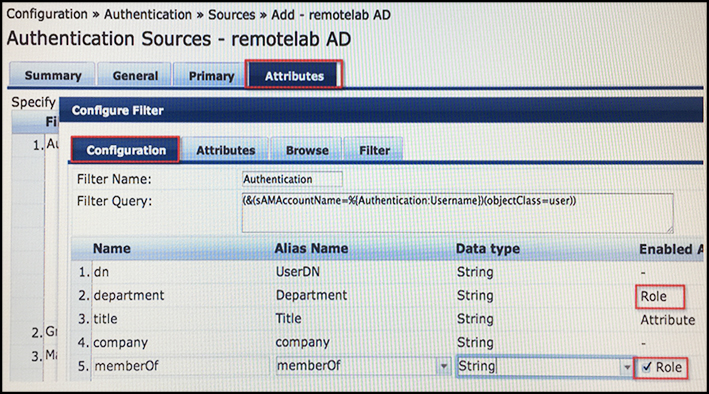The height and width of the screenshot is (394, 709).
Task: Select the Configuration filter tab
Action: pos(126,150)
